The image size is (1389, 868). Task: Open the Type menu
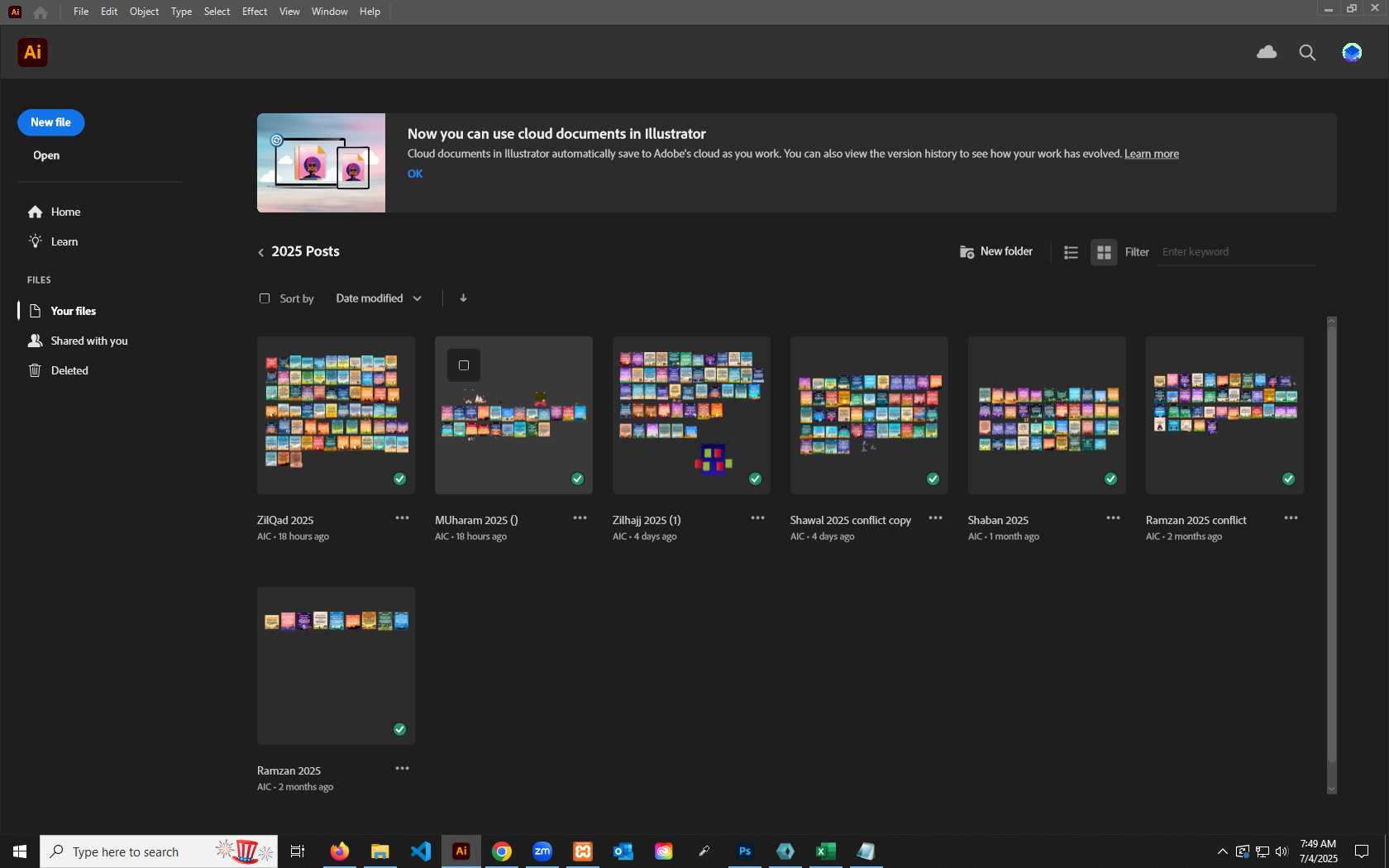pos(181,12)
